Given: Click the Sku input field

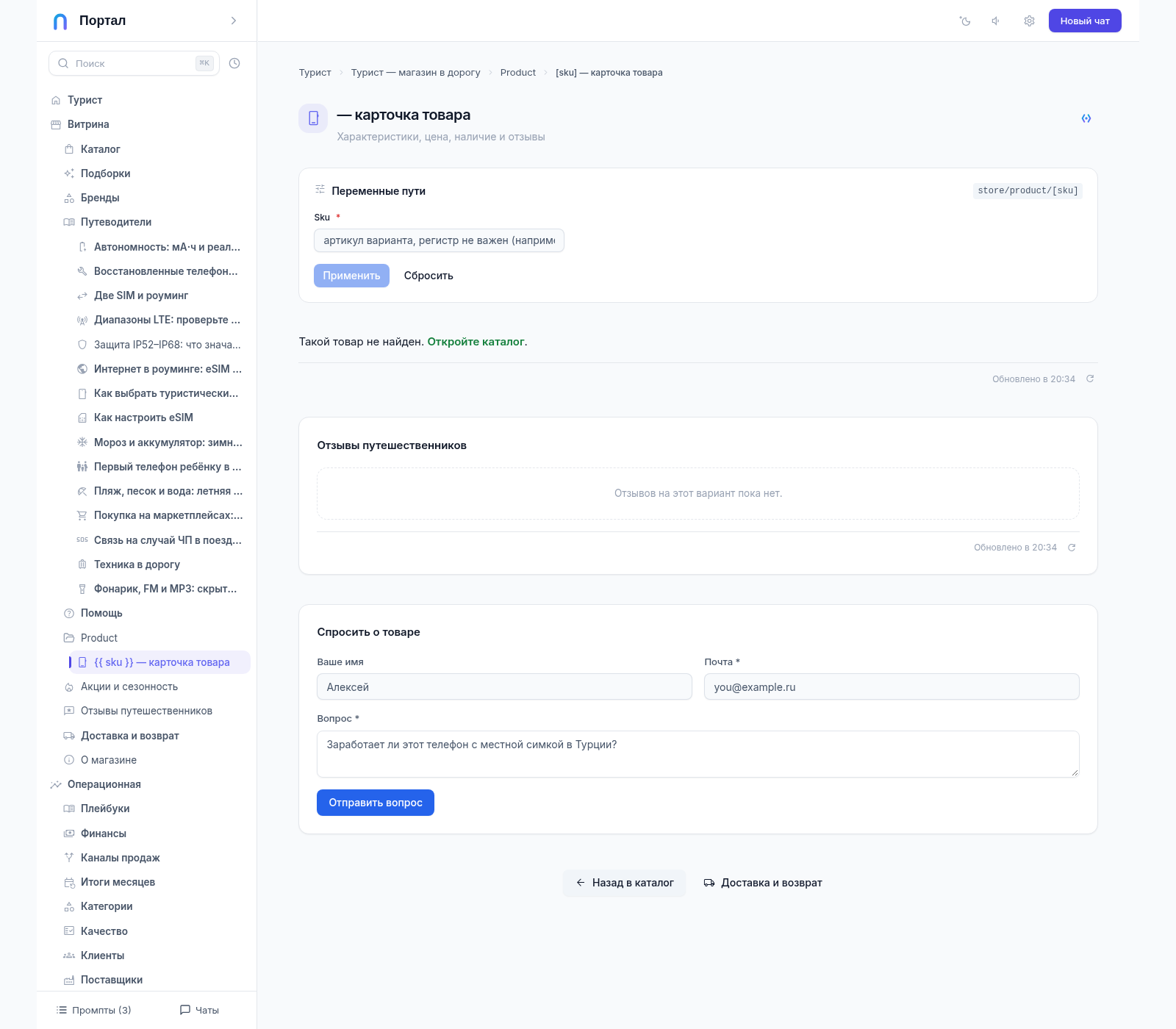Looking at the screenshot, I should (439, 240).
